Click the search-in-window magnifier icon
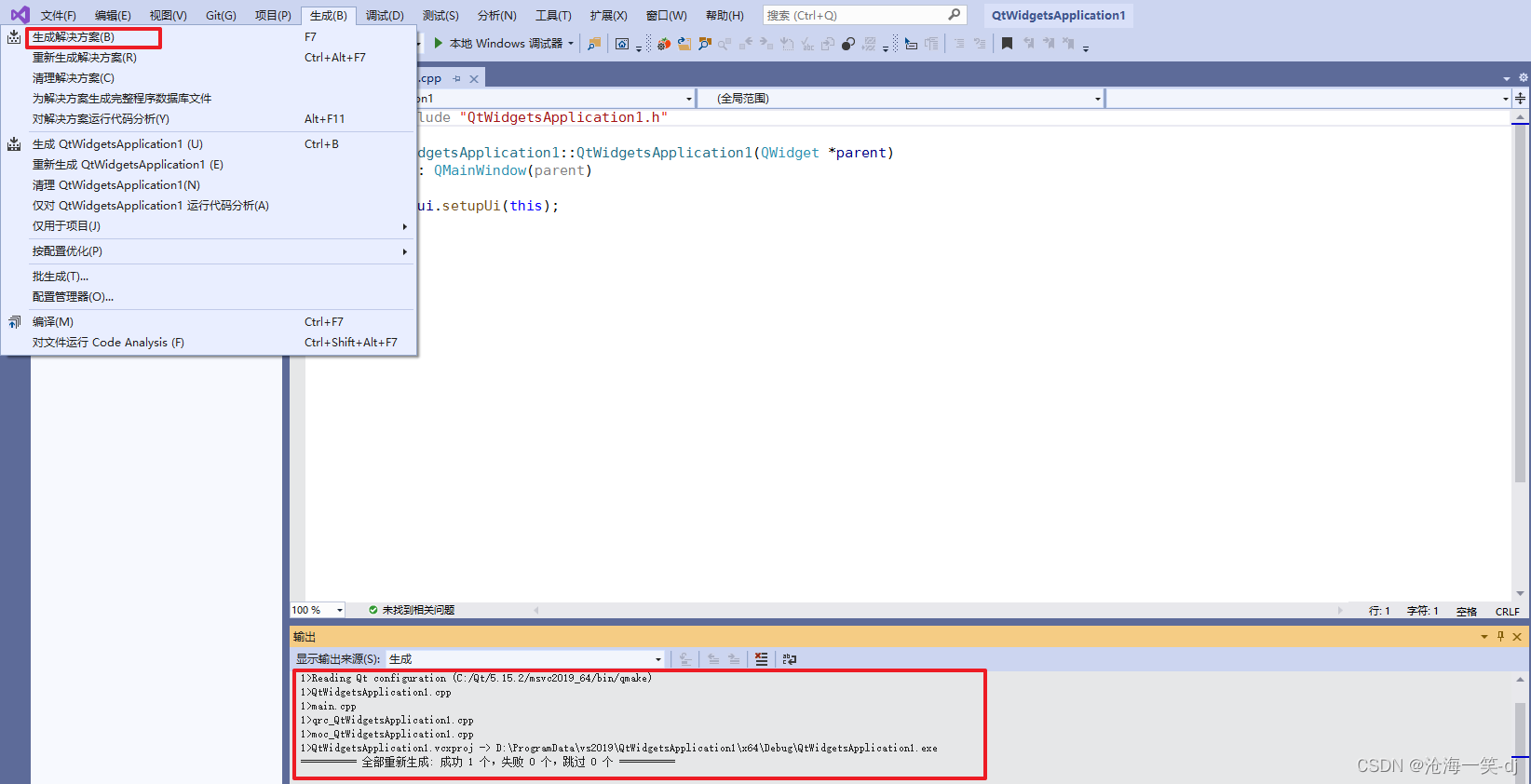Image resolution: width=1531 pixels, height=784 pixels. (x=705, y=44)
